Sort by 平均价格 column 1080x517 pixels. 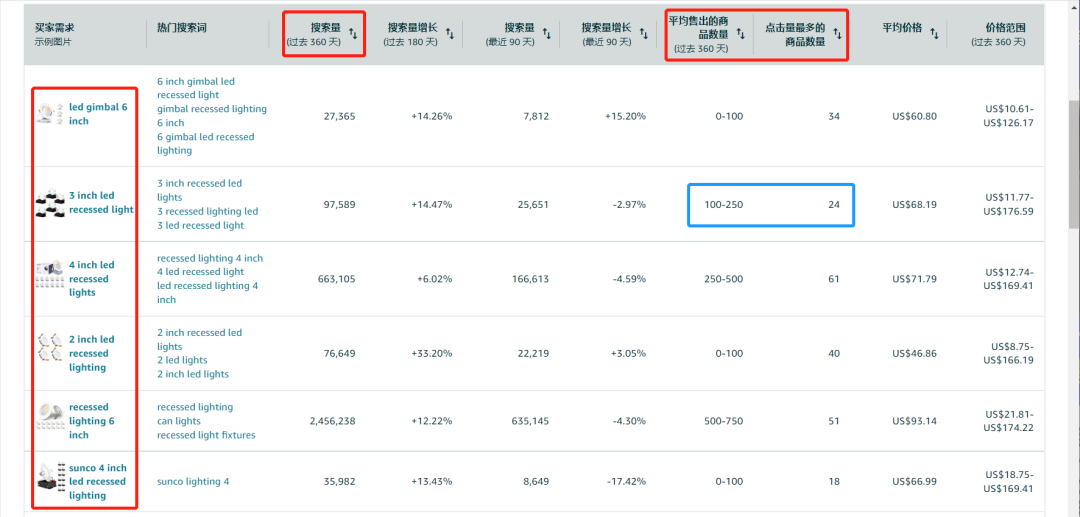(934, 34)
